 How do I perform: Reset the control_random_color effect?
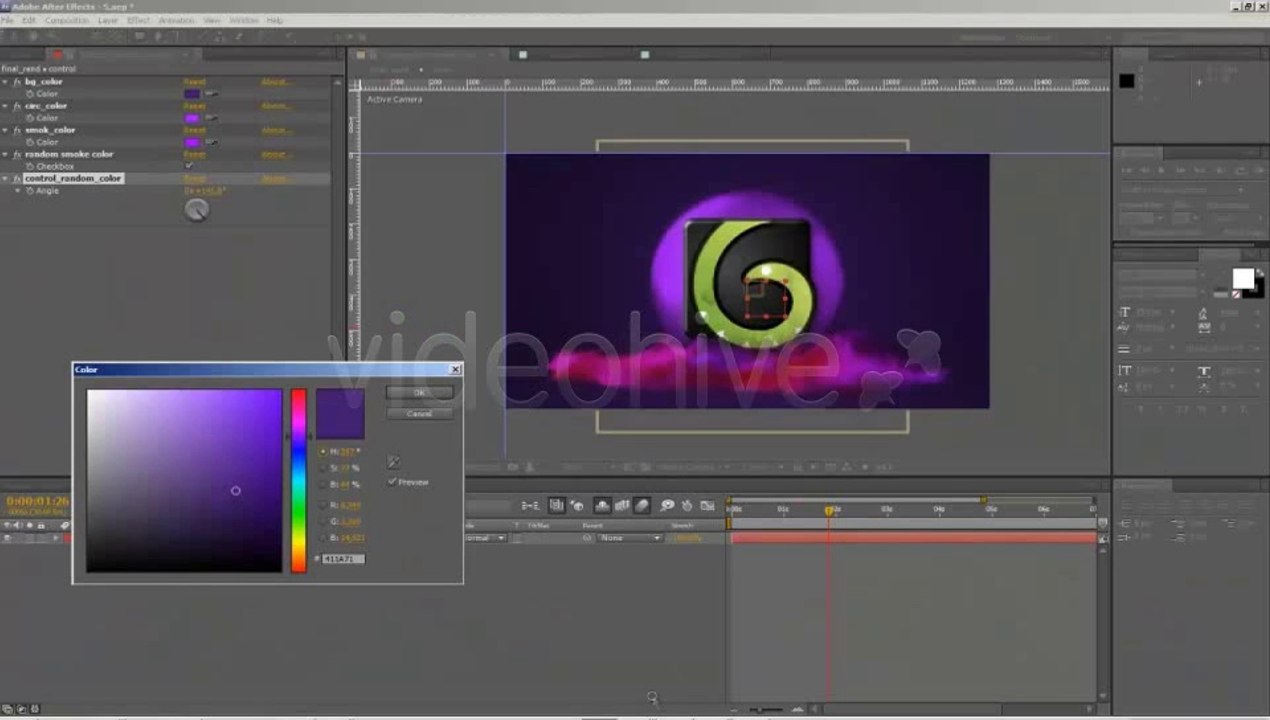pos(195,178)
